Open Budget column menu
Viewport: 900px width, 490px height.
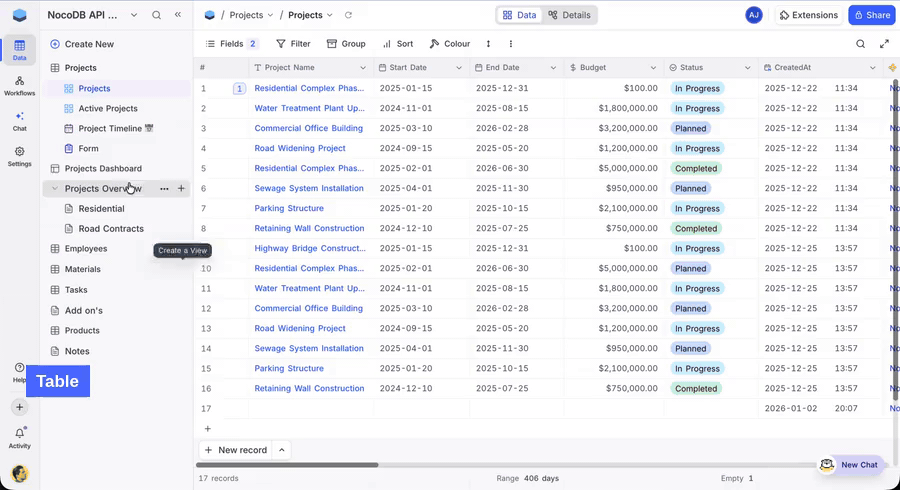[653, 68]
